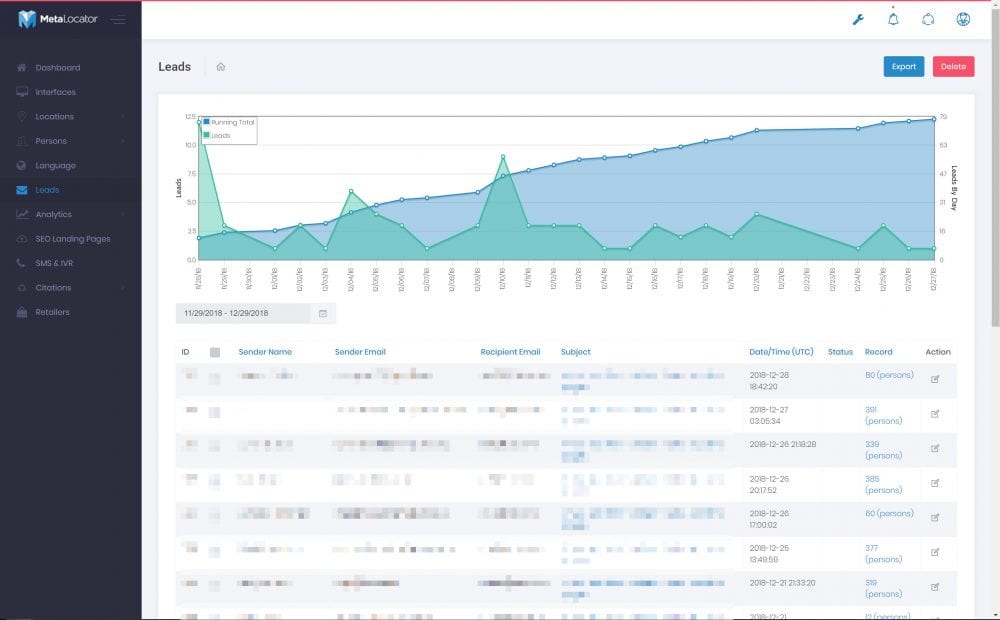
Task: Check the checkbox for the first lead row
Action: (215, 377)
